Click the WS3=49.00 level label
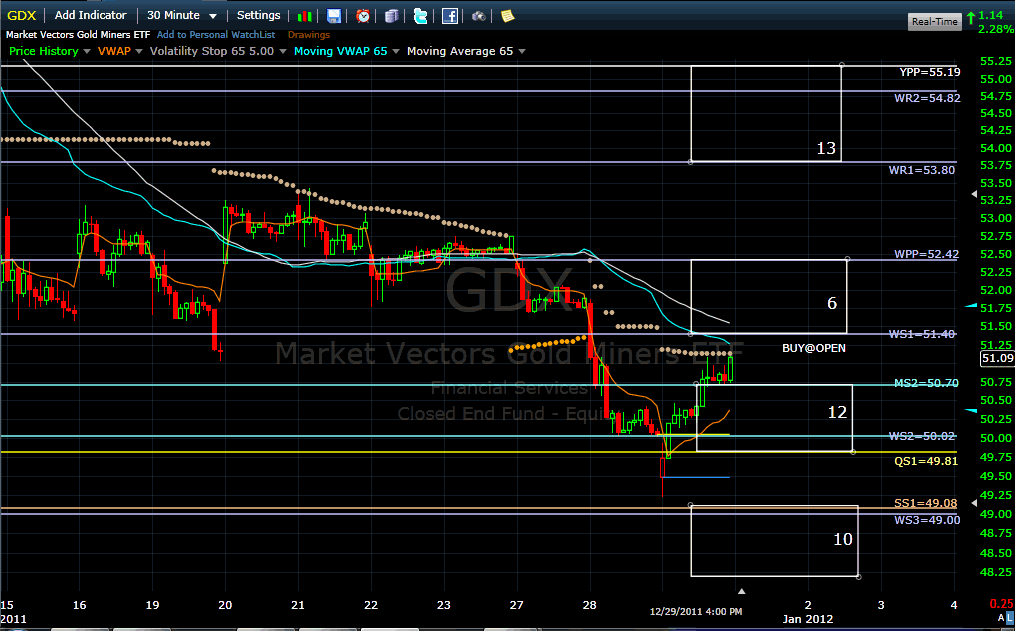 (x=927, y=520)
